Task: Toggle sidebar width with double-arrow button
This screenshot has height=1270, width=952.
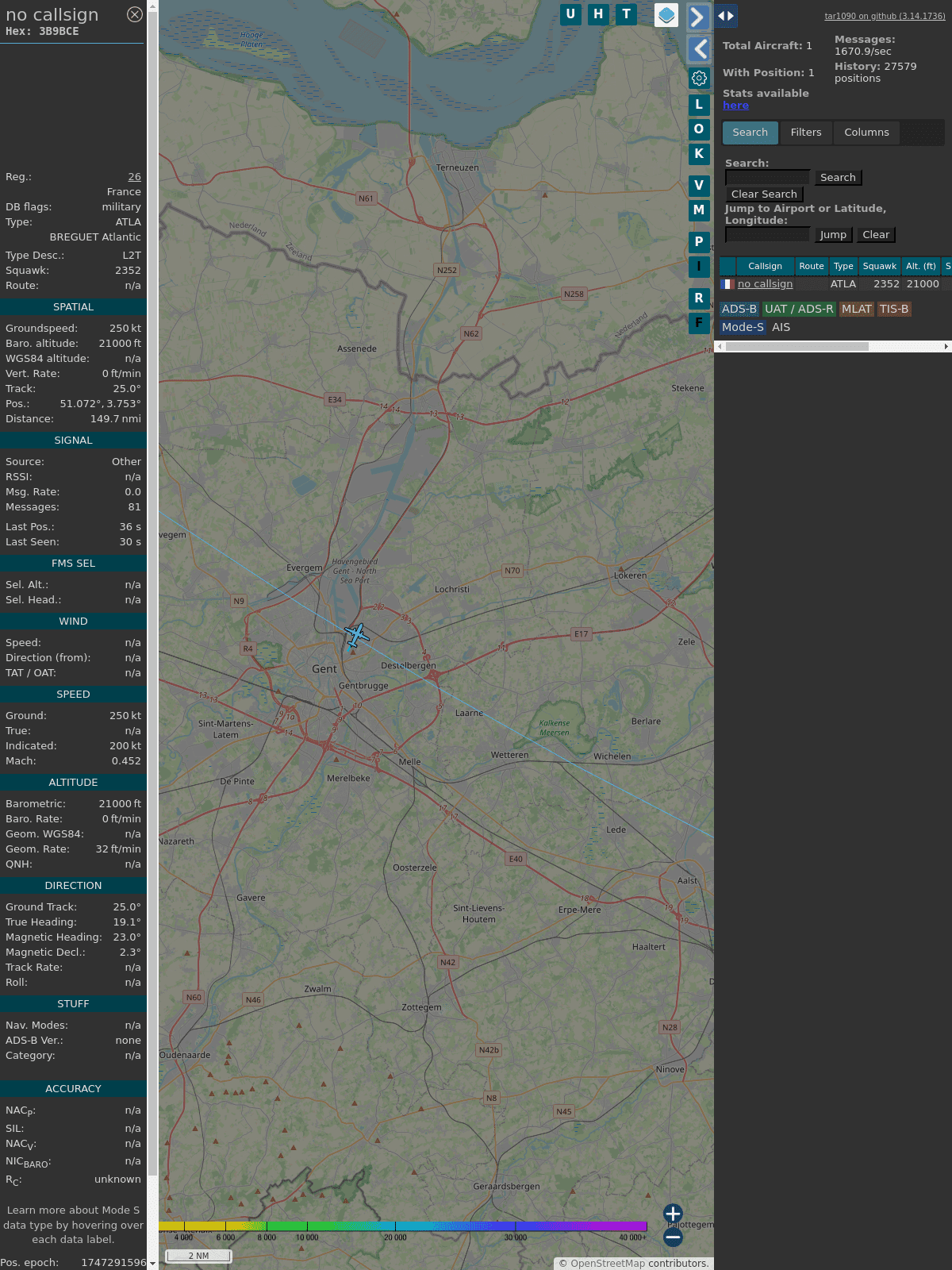Action: point(726,16)
